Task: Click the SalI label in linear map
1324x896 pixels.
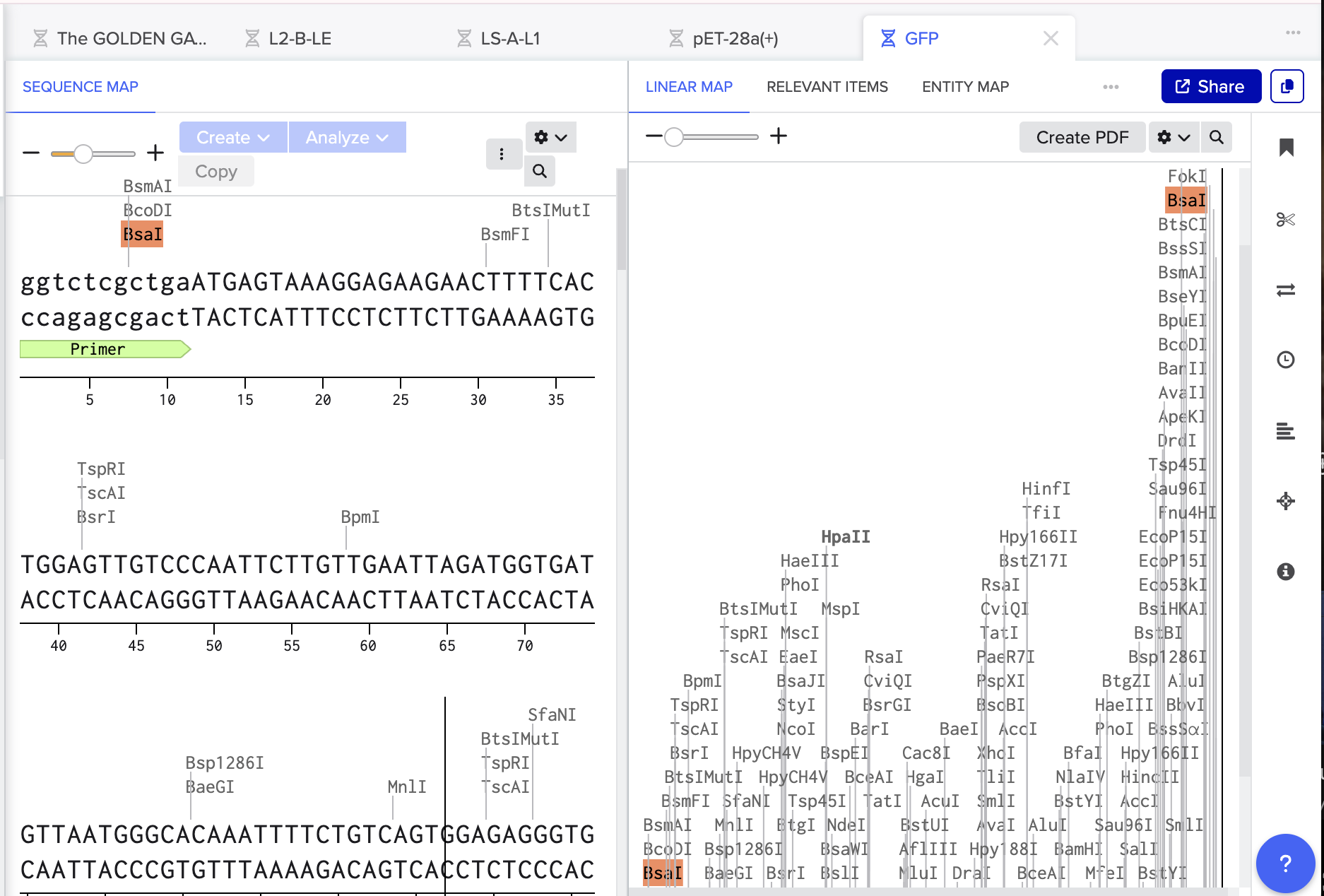Action: pos(1138,849)
